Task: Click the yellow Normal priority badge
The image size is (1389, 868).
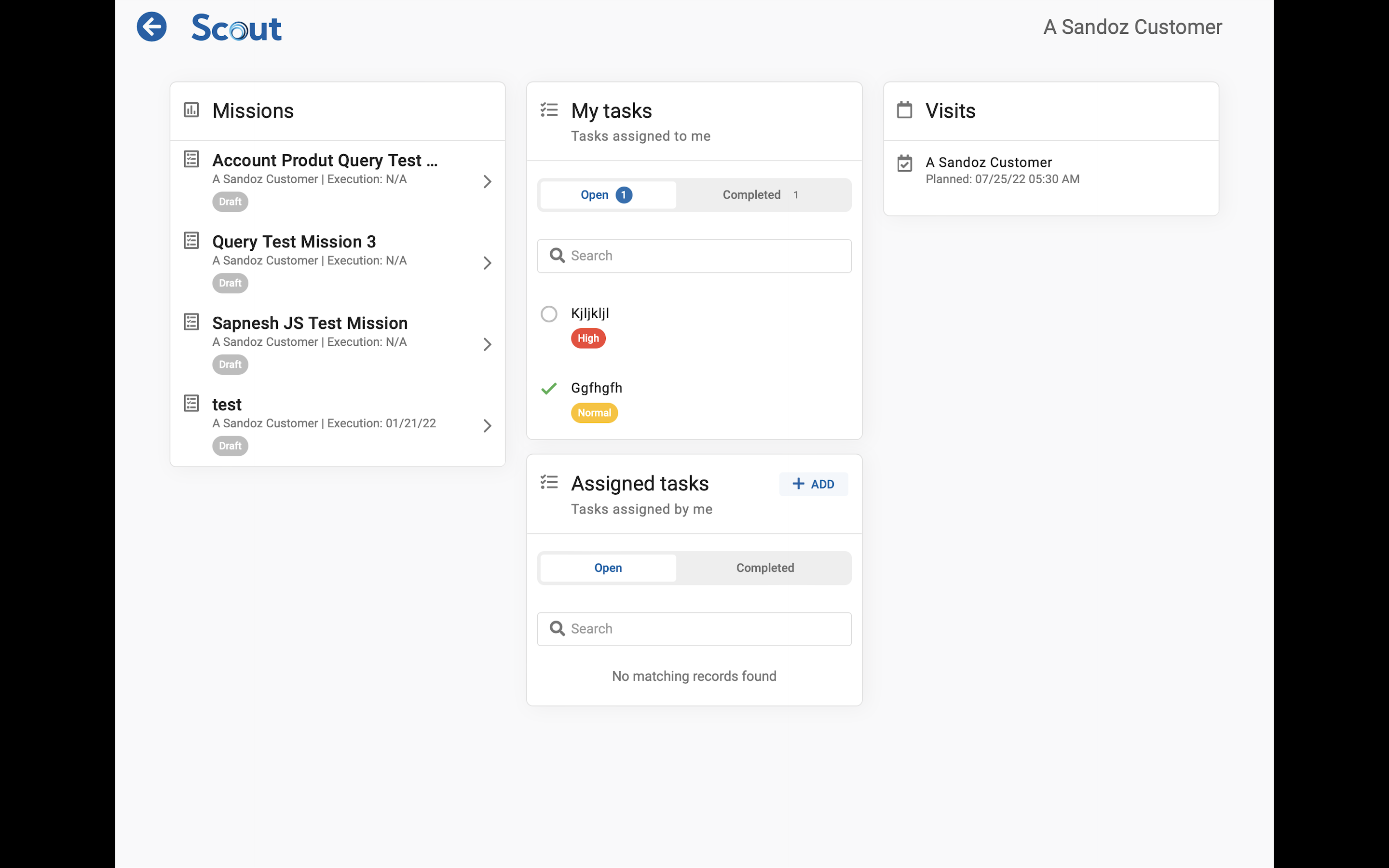Action: tap(594, 413)
